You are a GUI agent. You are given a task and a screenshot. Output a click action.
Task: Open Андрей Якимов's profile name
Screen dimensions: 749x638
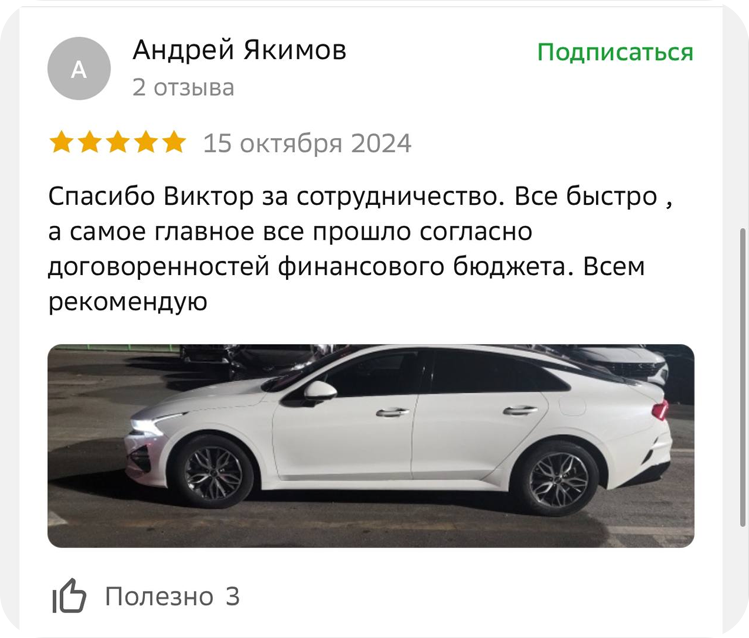[239, 50]
